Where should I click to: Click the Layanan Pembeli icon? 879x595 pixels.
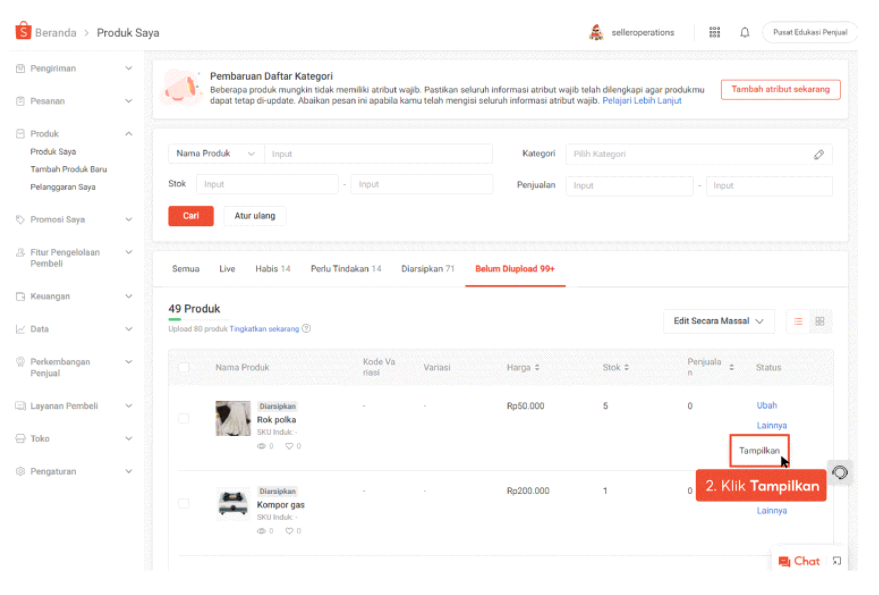click(20, 405)
